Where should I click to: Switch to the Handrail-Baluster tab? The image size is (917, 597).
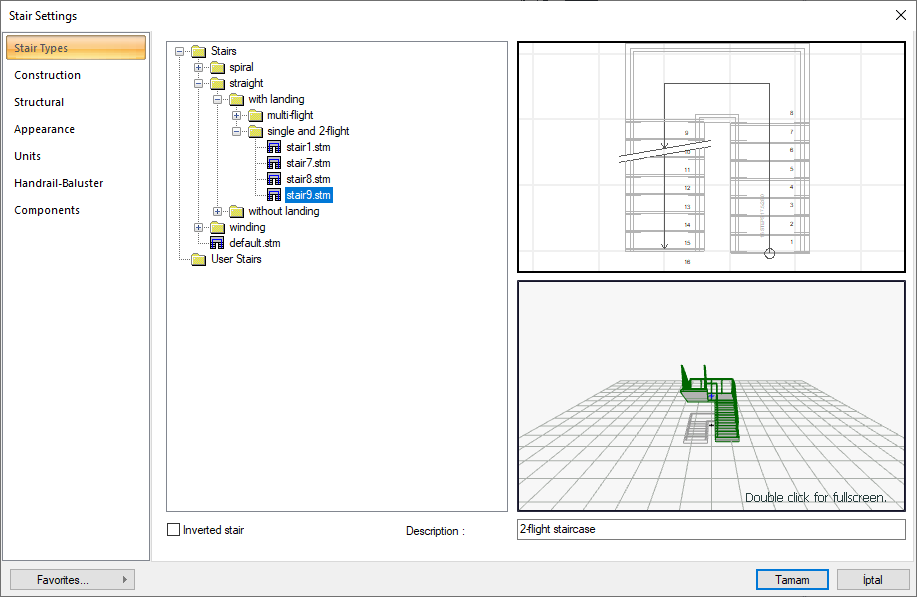[x=58, y=183]
